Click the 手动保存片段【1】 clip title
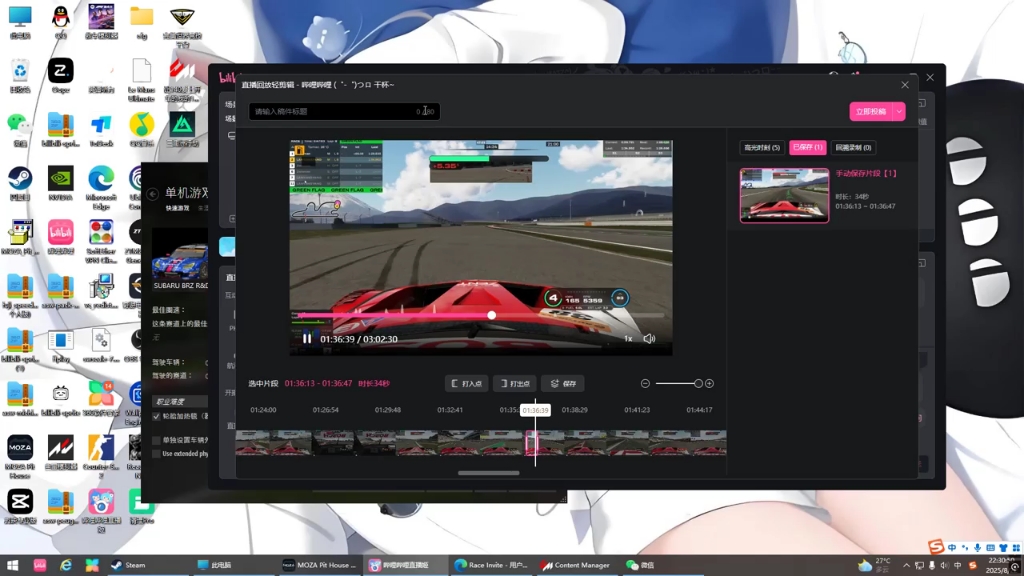This screenshot has width=1024, height=576. pyautogui.click(x=867, y=174)
